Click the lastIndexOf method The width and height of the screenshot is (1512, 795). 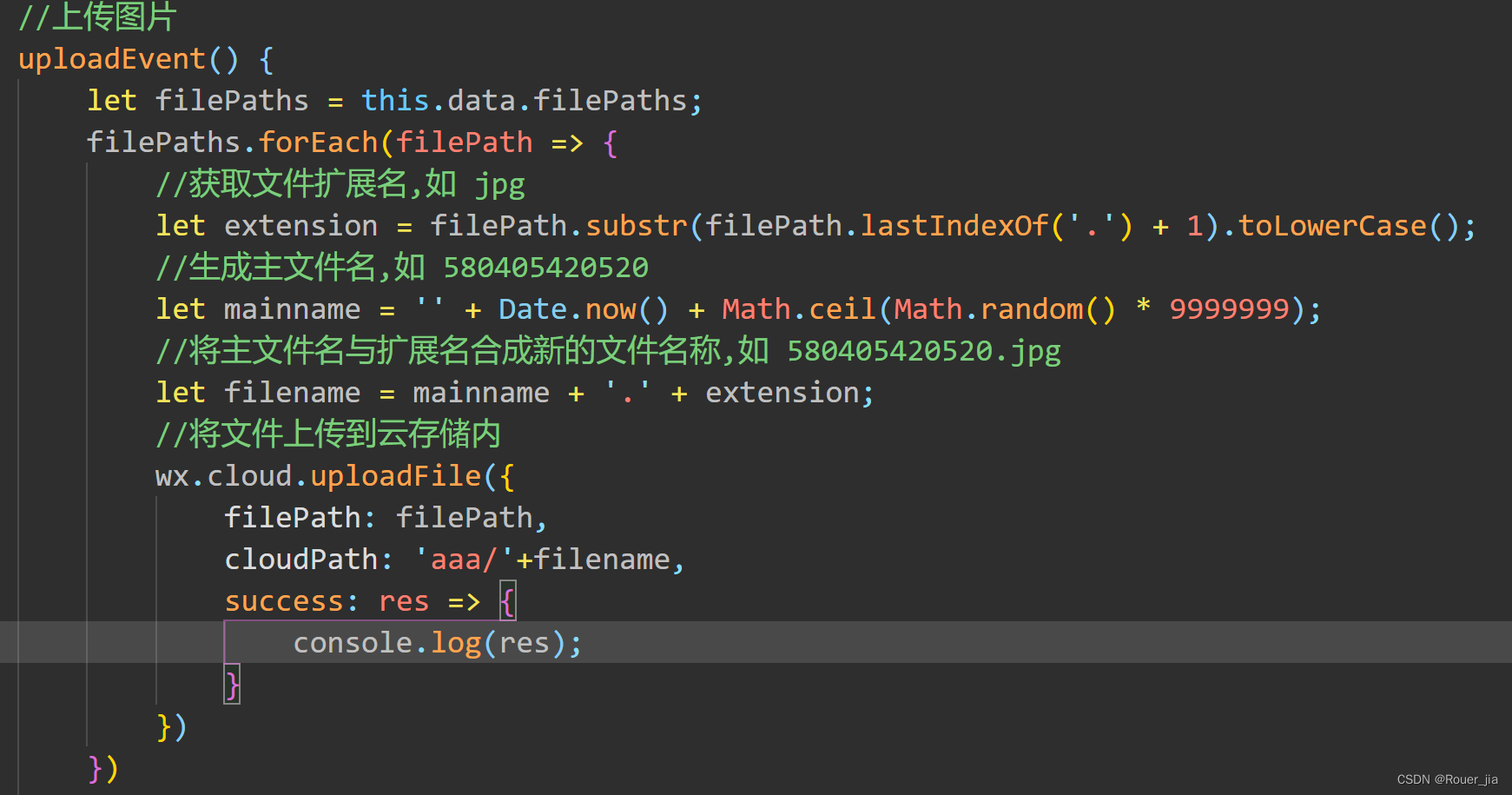pos(954,226)
